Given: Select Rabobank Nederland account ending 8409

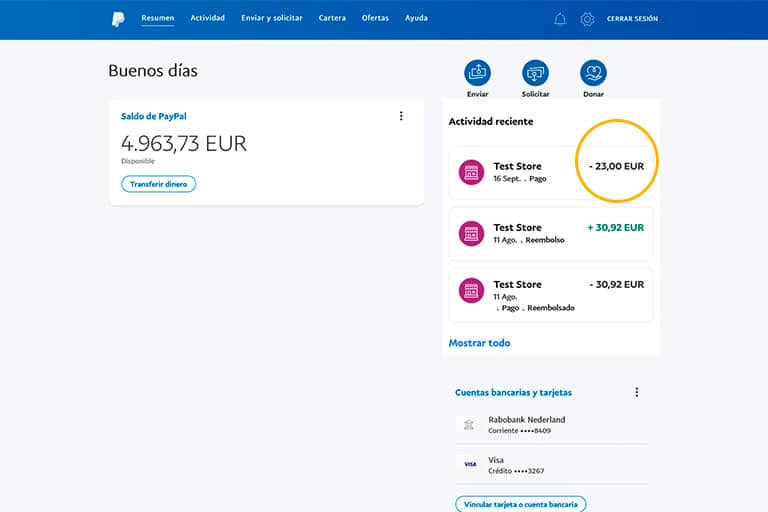Looking at the screenshot, I should coord(552,425).
